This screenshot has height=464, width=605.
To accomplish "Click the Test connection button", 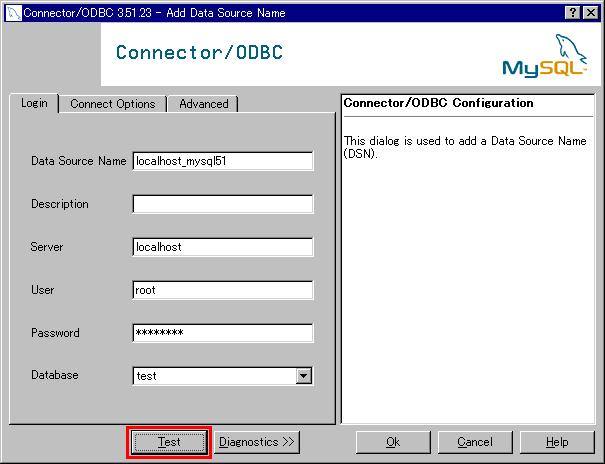I will click(169, 442).
